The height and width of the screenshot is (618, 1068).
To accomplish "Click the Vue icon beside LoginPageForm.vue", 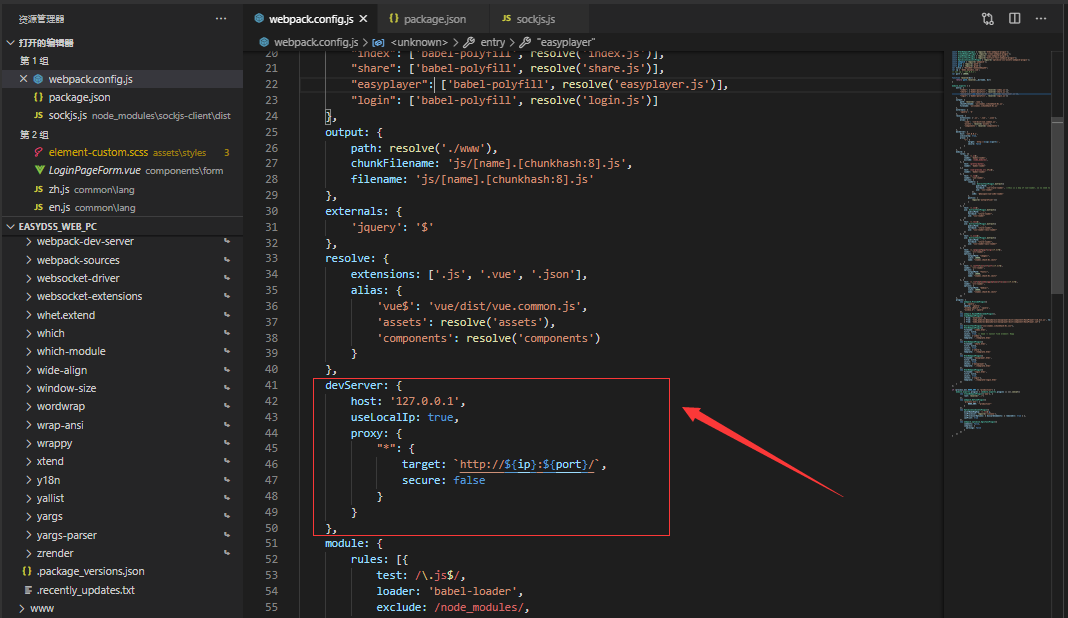I will (x=39, y=170).
